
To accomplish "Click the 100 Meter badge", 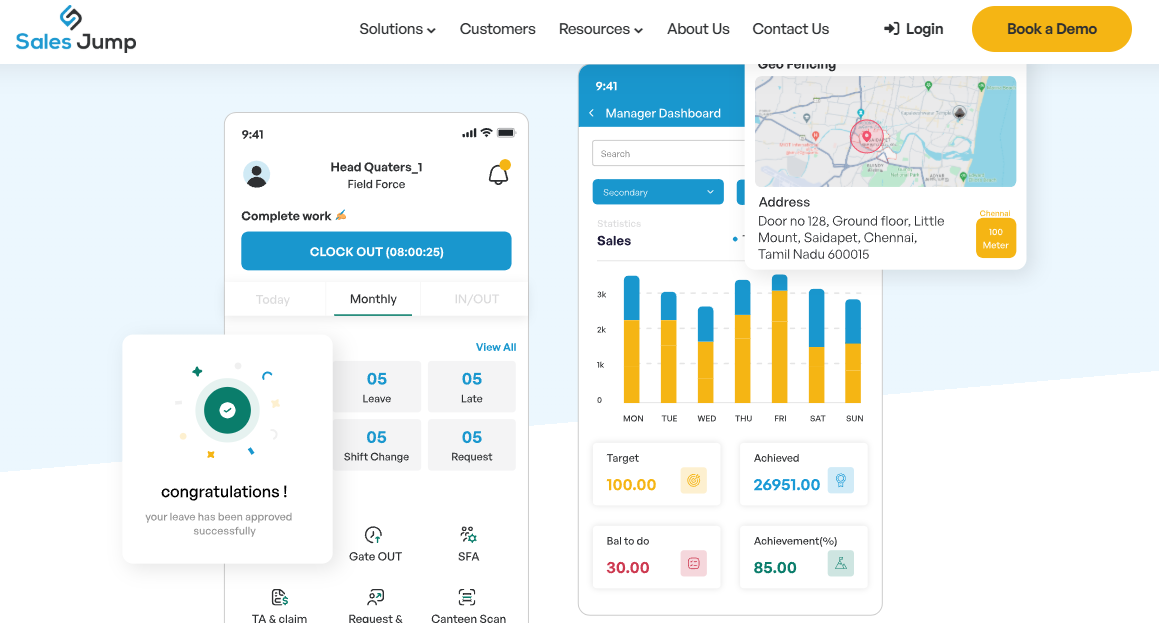I will (996, 238).
